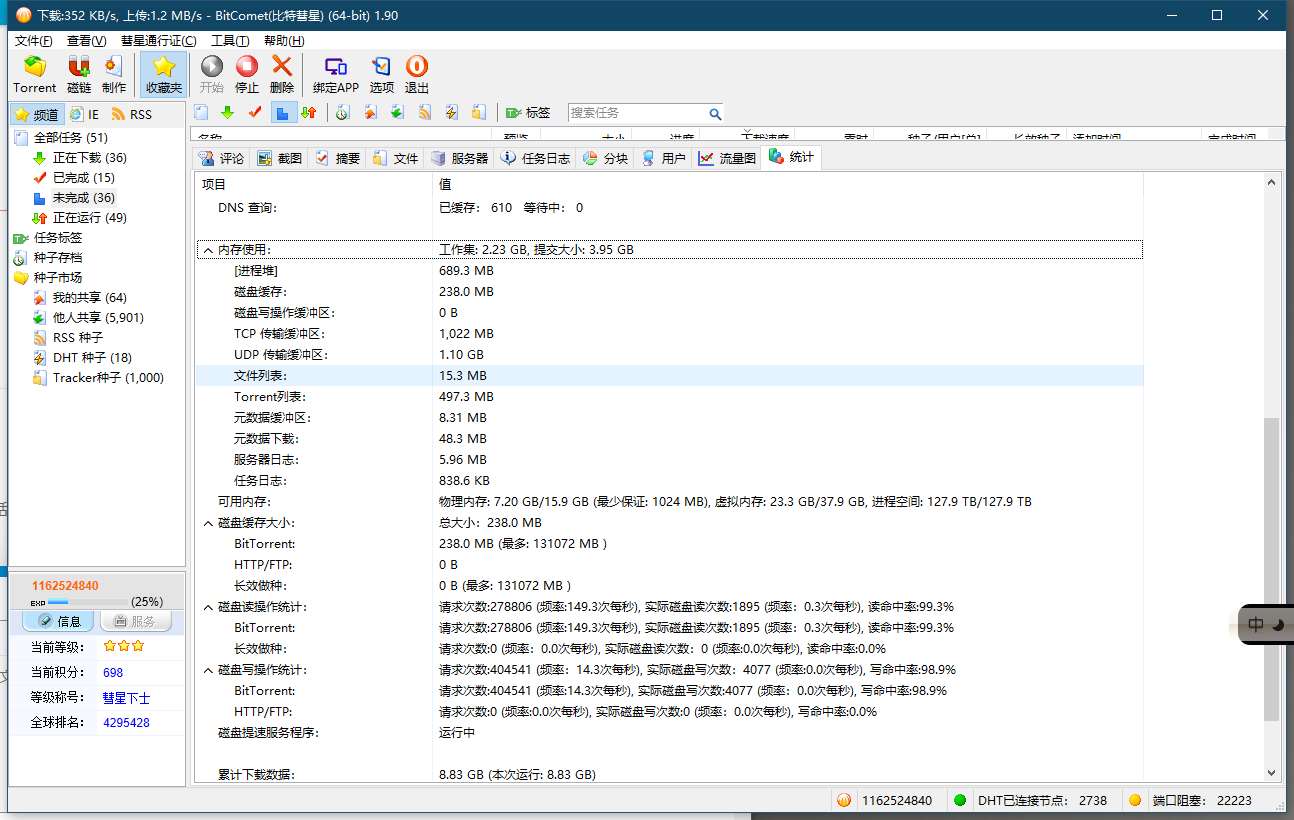Click the user ID 1162524840 in status bar
The width and height of the screenshot is (1294, 820).
tap(897, 800)
